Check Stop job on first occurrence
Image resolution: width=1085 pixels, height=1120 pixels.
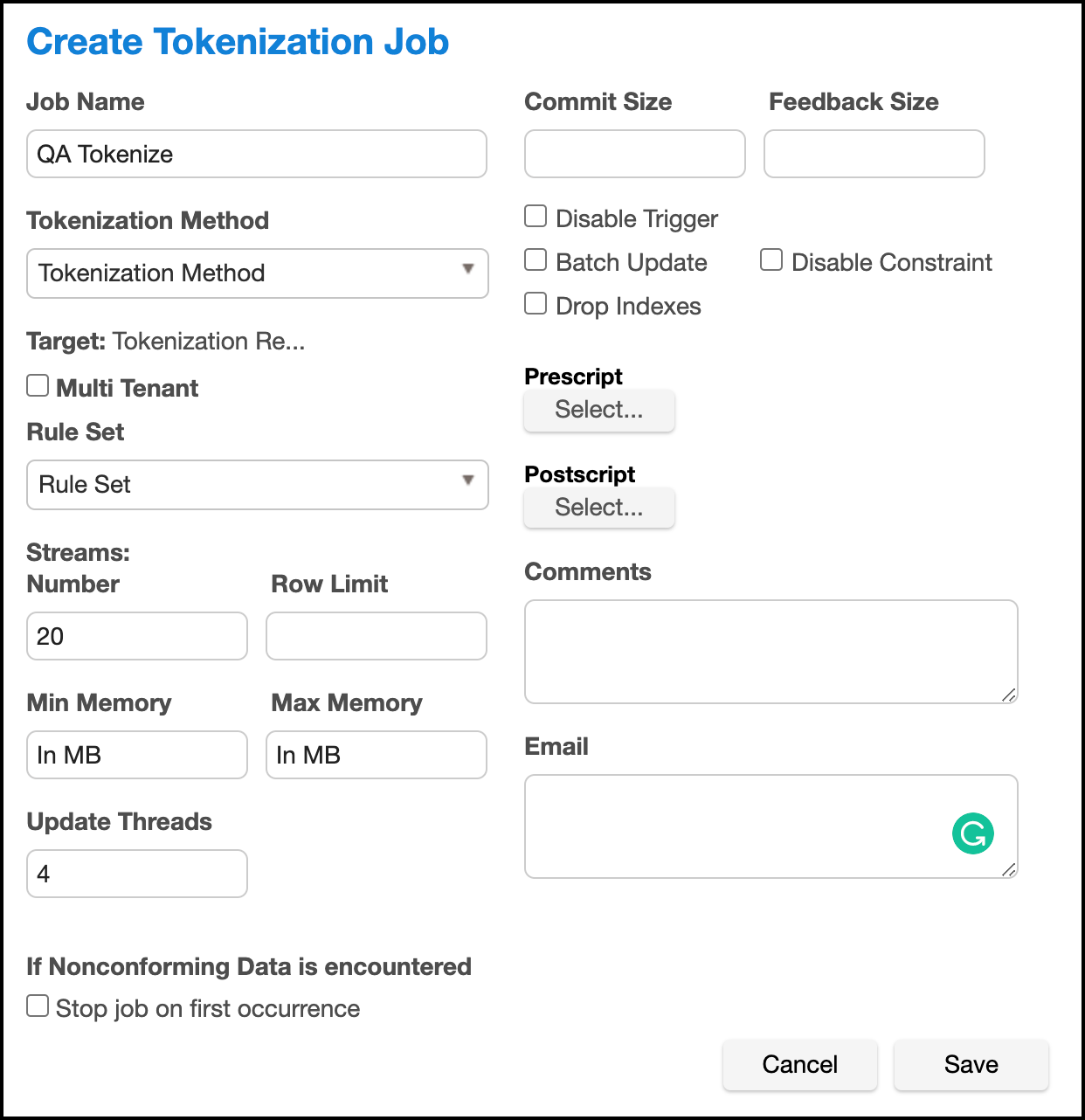(x=38, y=1006)
